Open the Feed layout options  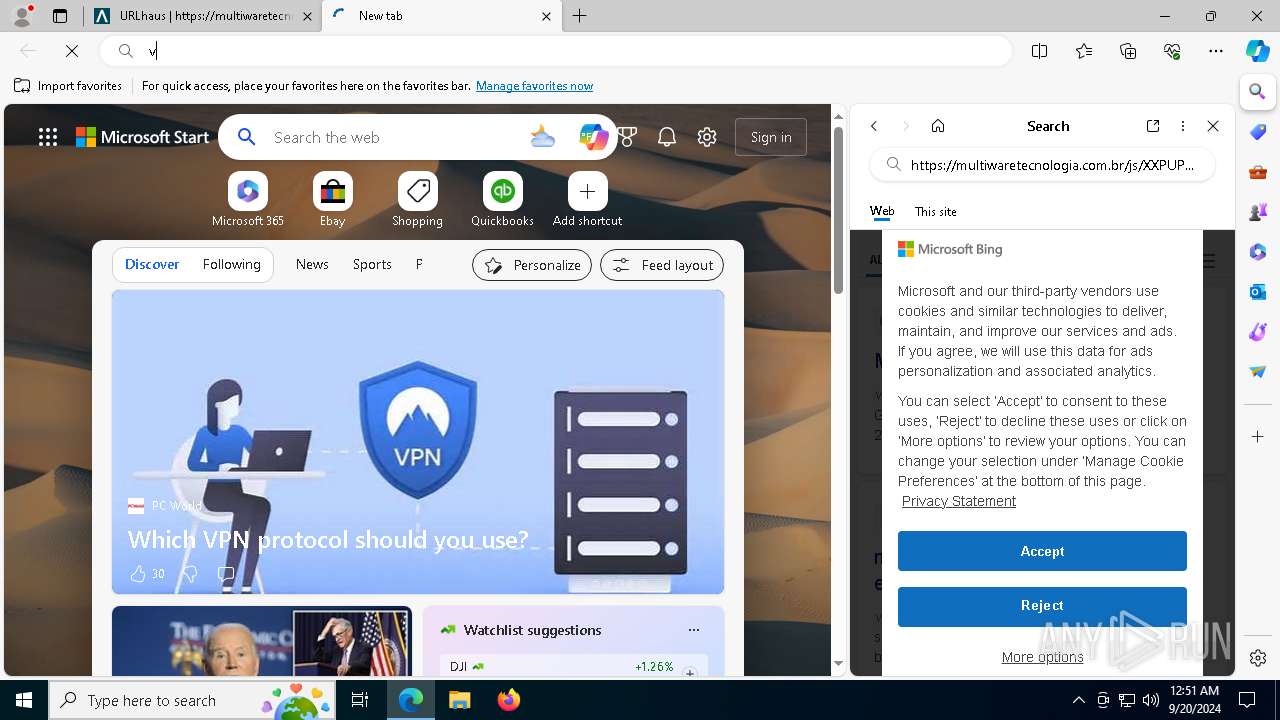pyautogui.click(x=662, y=265)
